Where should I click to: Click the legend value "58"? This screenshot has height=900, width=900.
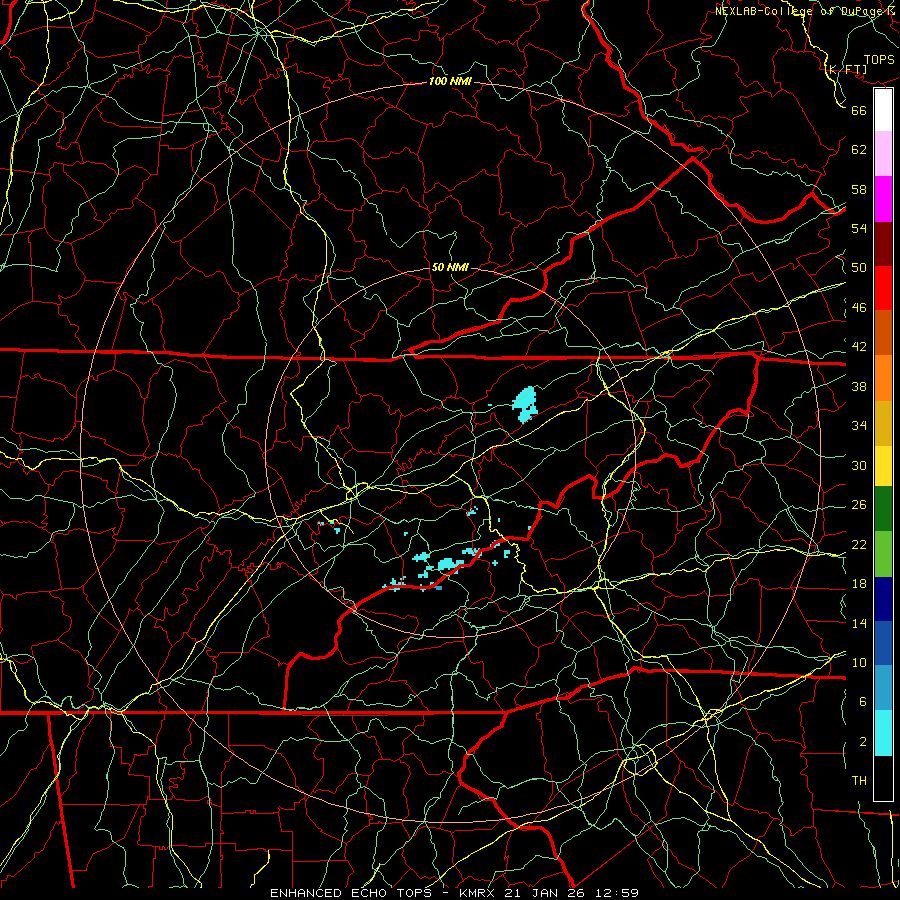pyautogui.click(x=859, y=189)
